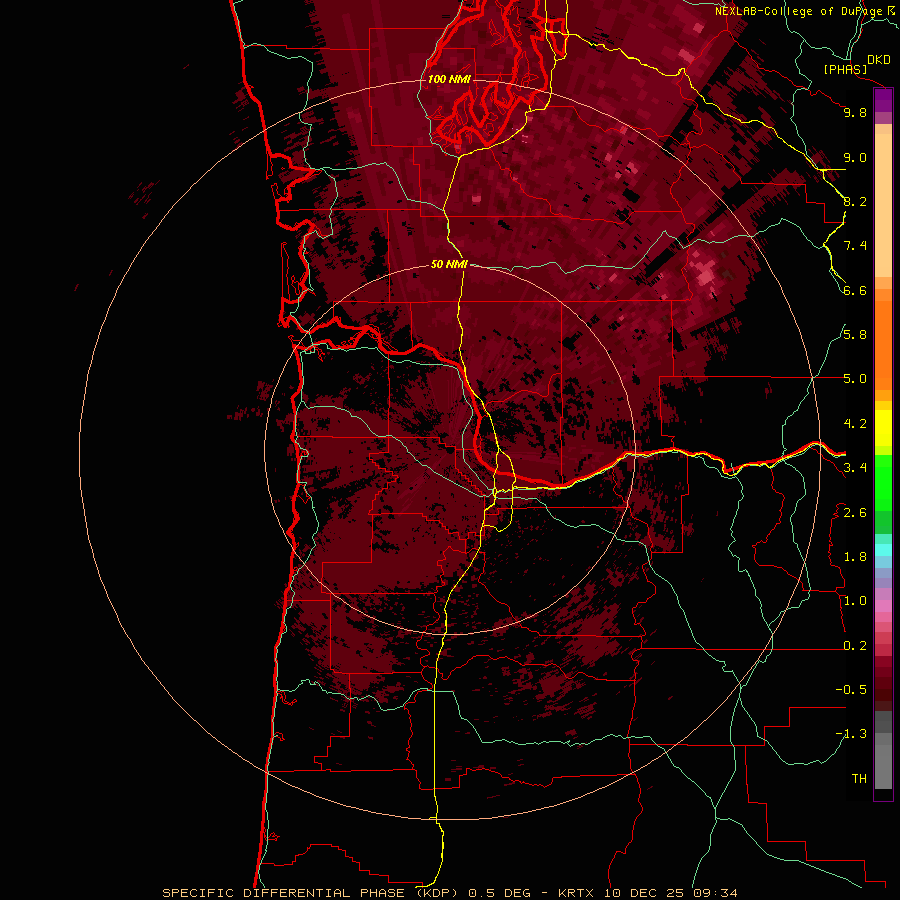Image resolution: width=900 pixels, height=900 pixels.
Task: Click the 10 DEC 25 date text
Action: (643, 893)
